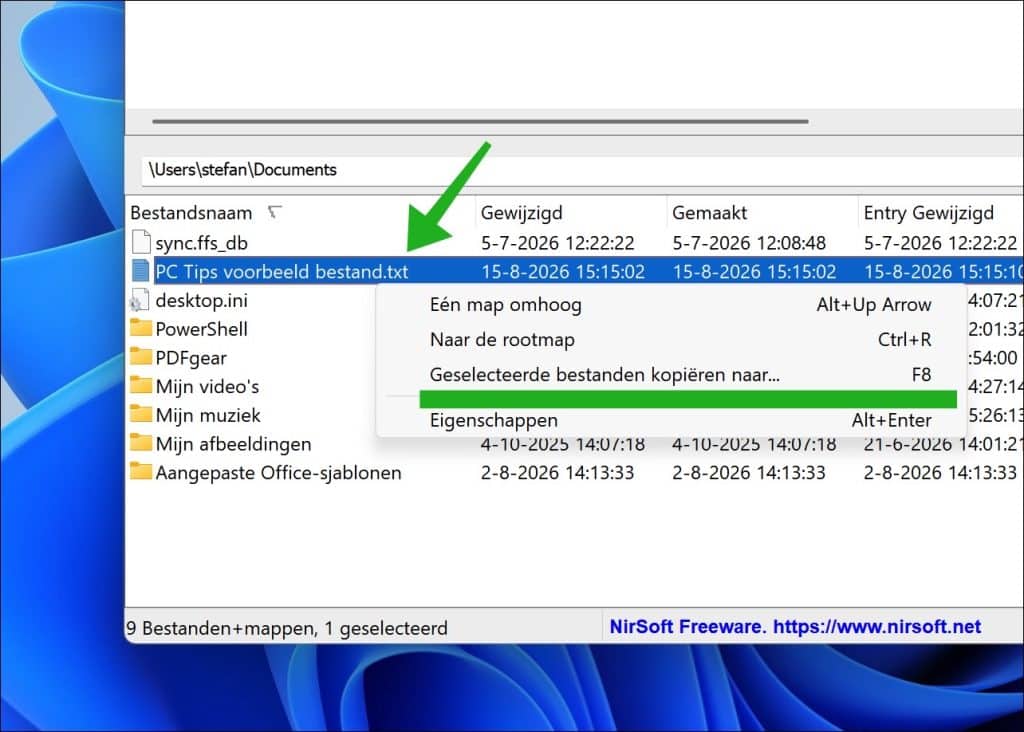Screen dimensions: 1024x732
Task: Open the NirSoft Freeware website link
Action: (795, 627)
